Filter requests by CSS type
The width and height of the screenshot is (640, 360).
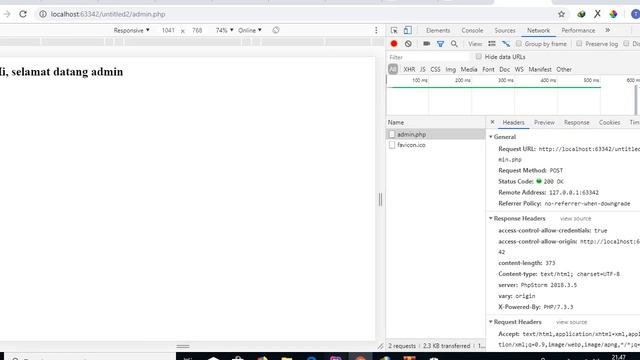(x=435, y=69)
